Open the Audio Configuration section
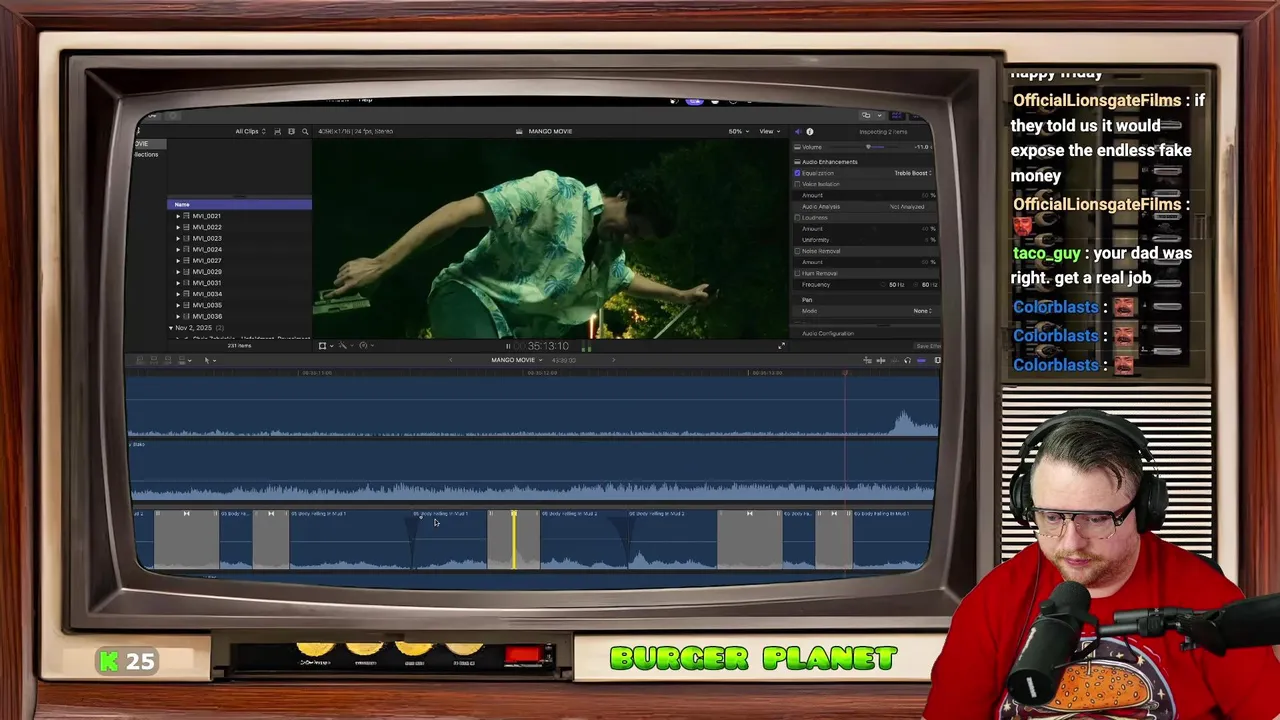1280x720 pixels. point(827,334)
